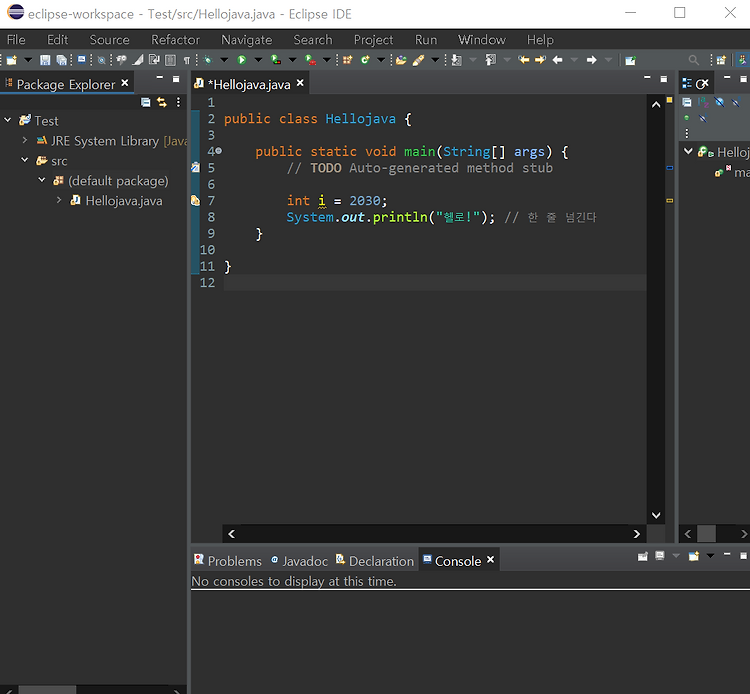Open the Refactor menu

[175, 40]
